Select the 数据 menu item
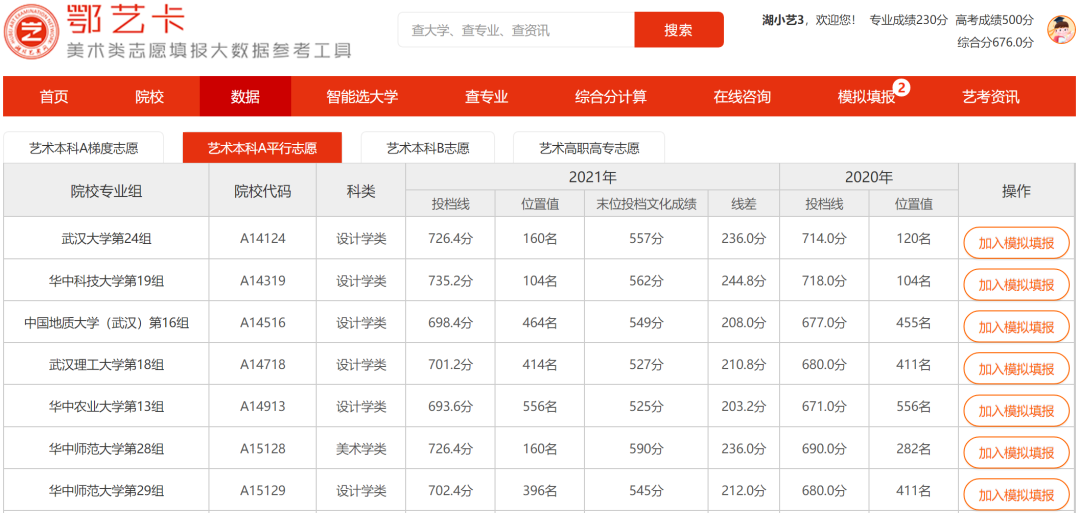Viewport: 1080px width, 513px height. coord(245,96)
